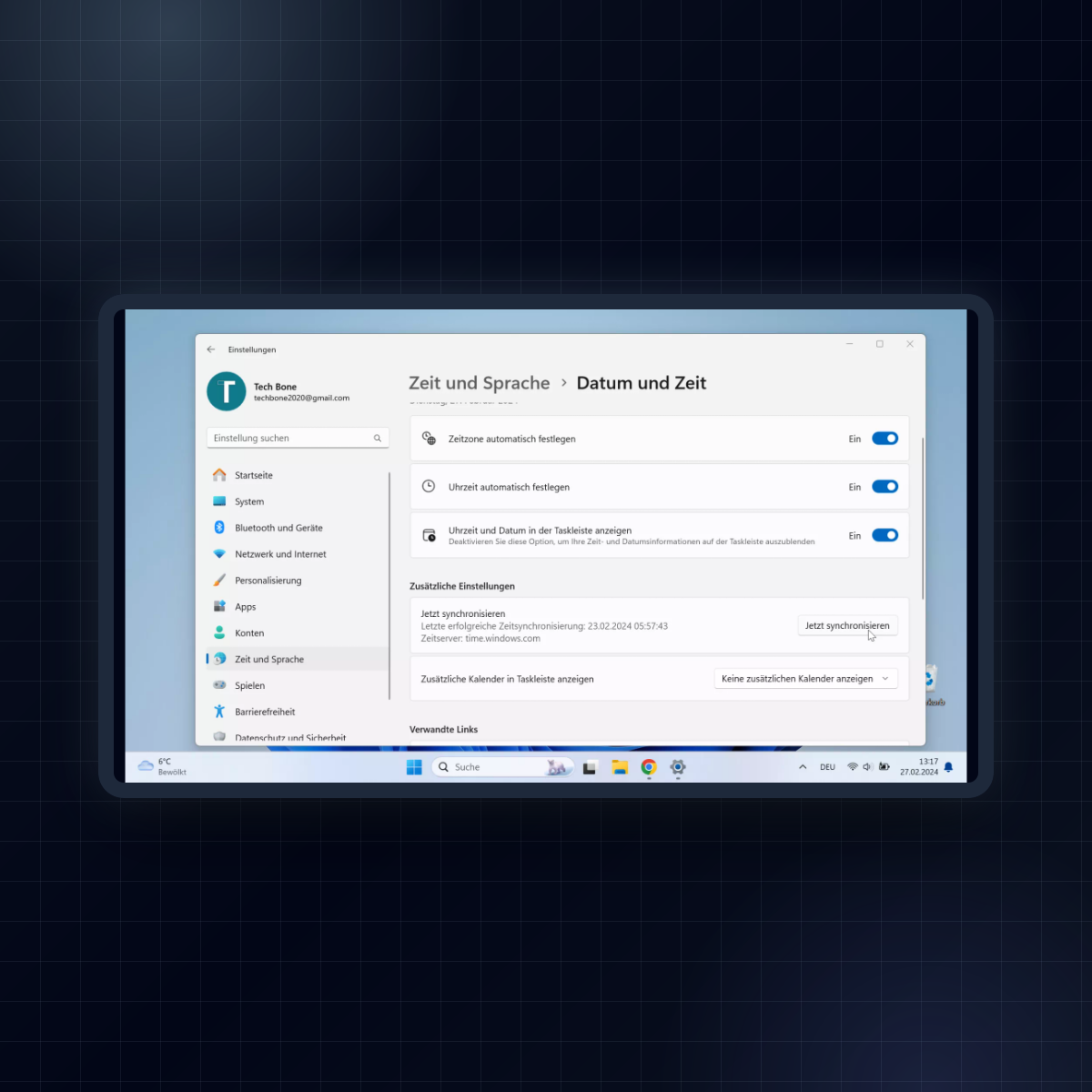Toggle Uhrzeit automatisch festlegen switch
This screenshot has height=1092, width=1092.
point(885,487)
